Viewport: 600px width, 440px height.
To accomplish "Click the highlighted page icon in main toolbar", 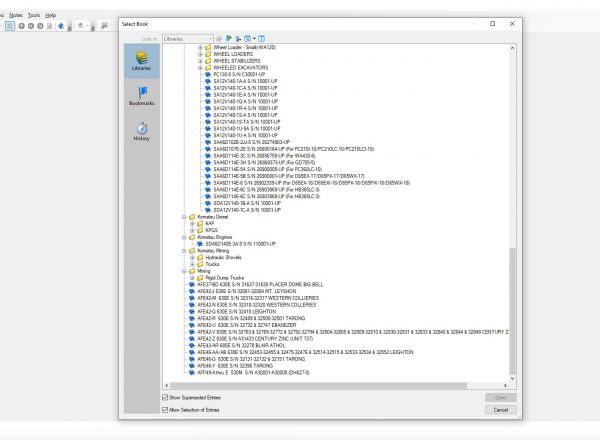I will pos(10,26).
